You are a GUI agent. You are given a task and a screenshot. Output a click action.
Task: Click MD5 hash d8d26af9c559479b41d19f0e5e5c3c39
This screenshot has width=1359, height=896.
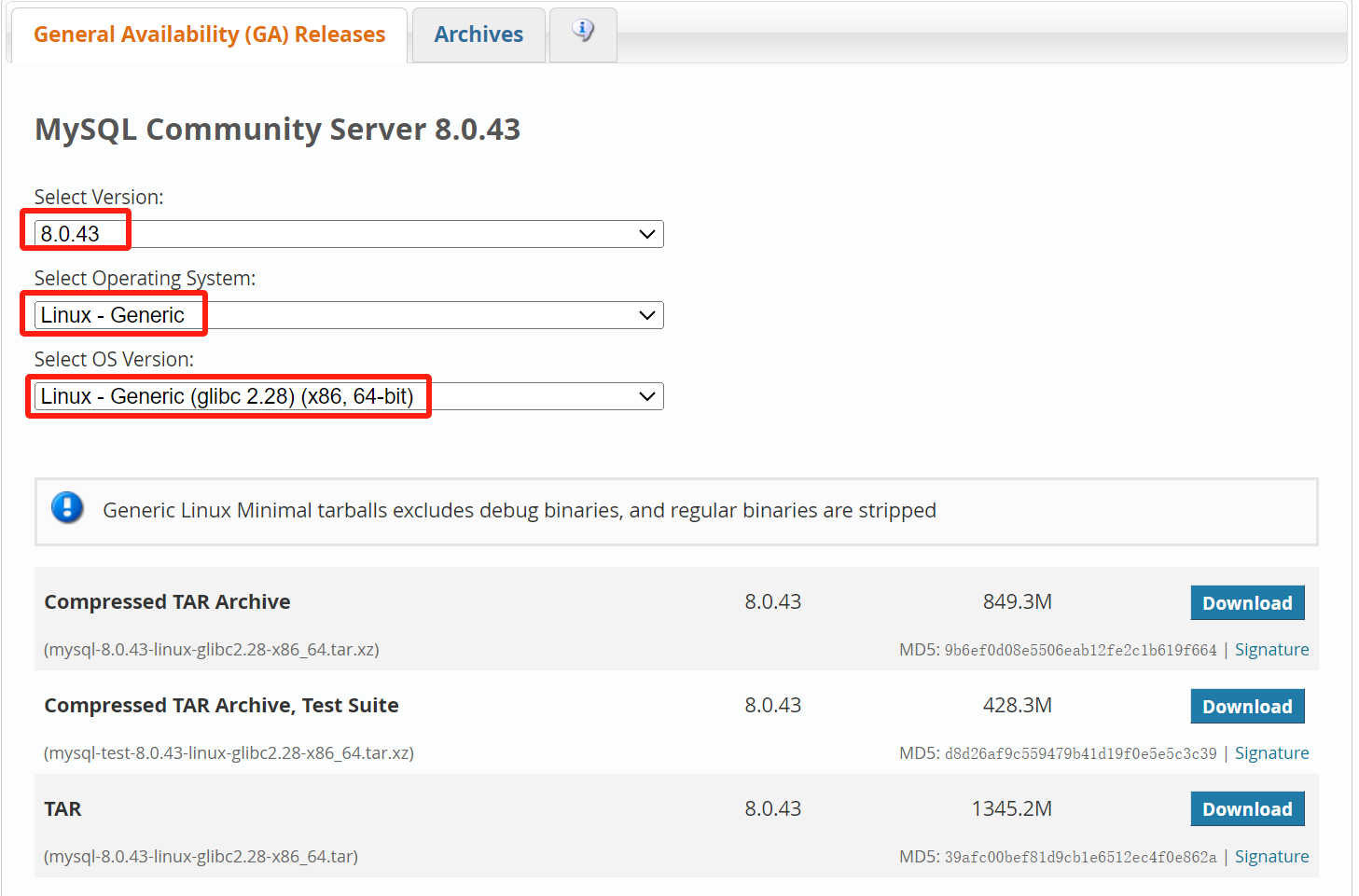click(1080, 753)
